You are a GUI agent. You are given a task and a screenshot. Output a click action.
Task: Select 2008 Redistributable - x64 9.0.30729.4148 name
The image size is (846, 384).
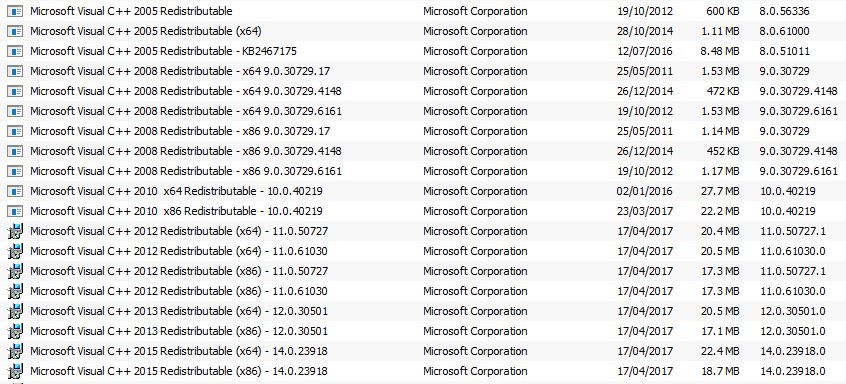click(186, 91)
